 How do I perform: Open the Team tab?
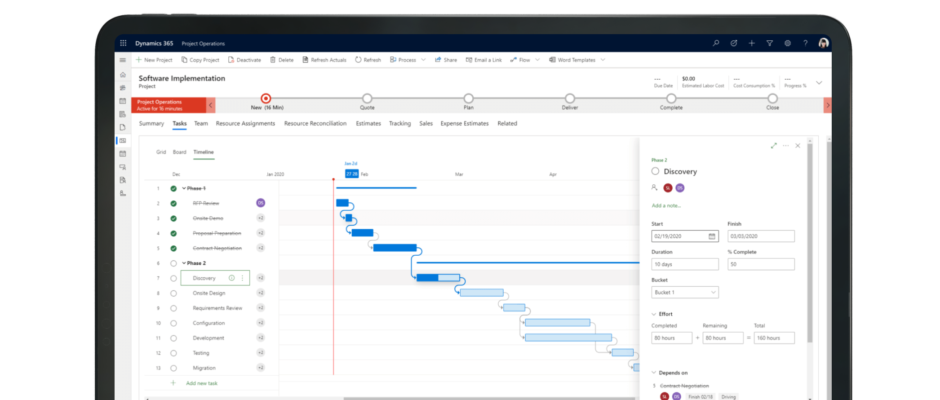(x=201, y=124)
